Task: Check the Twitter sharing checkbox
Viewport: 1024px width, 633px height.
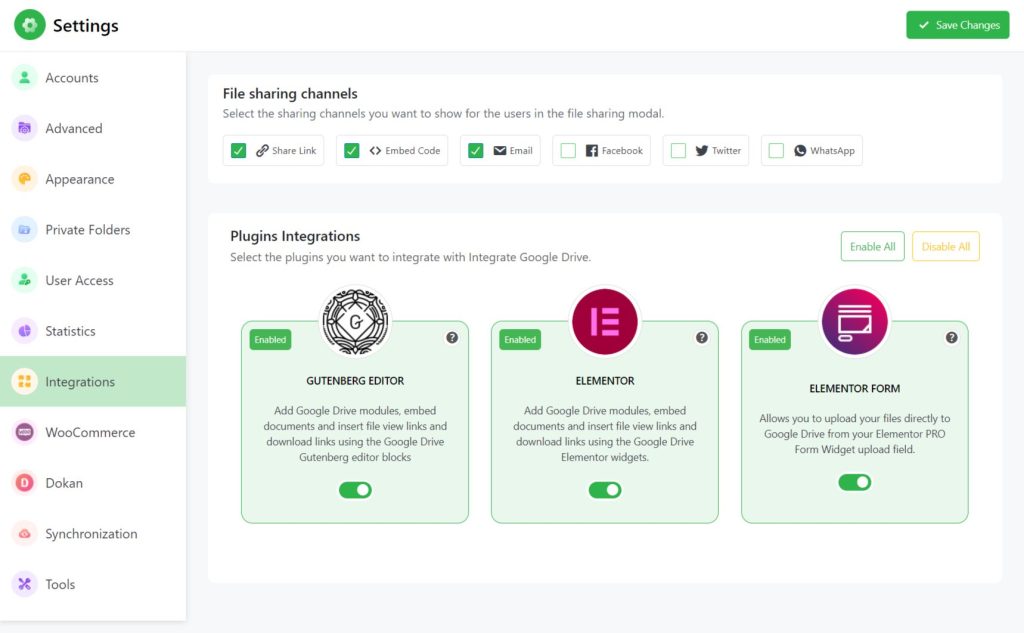Action: 679,150
